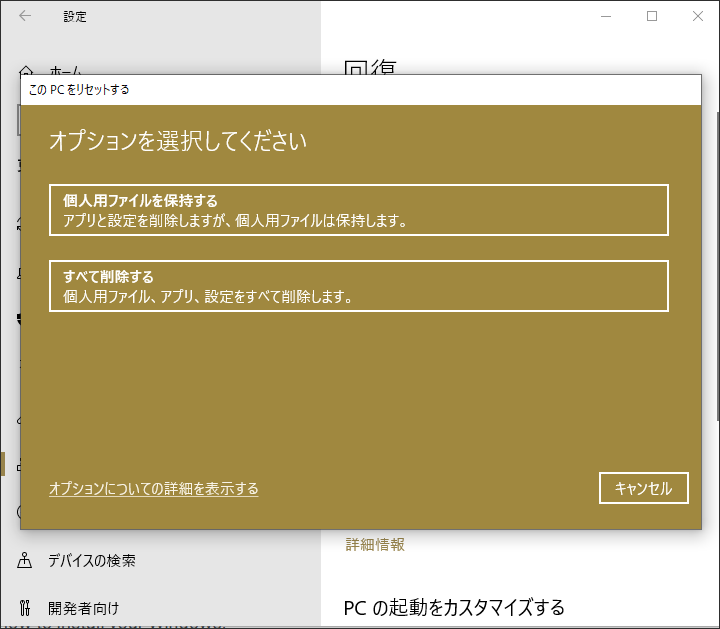
Task: Open the 詳細情報 link in Settings
Action: [x=375, y=545]
